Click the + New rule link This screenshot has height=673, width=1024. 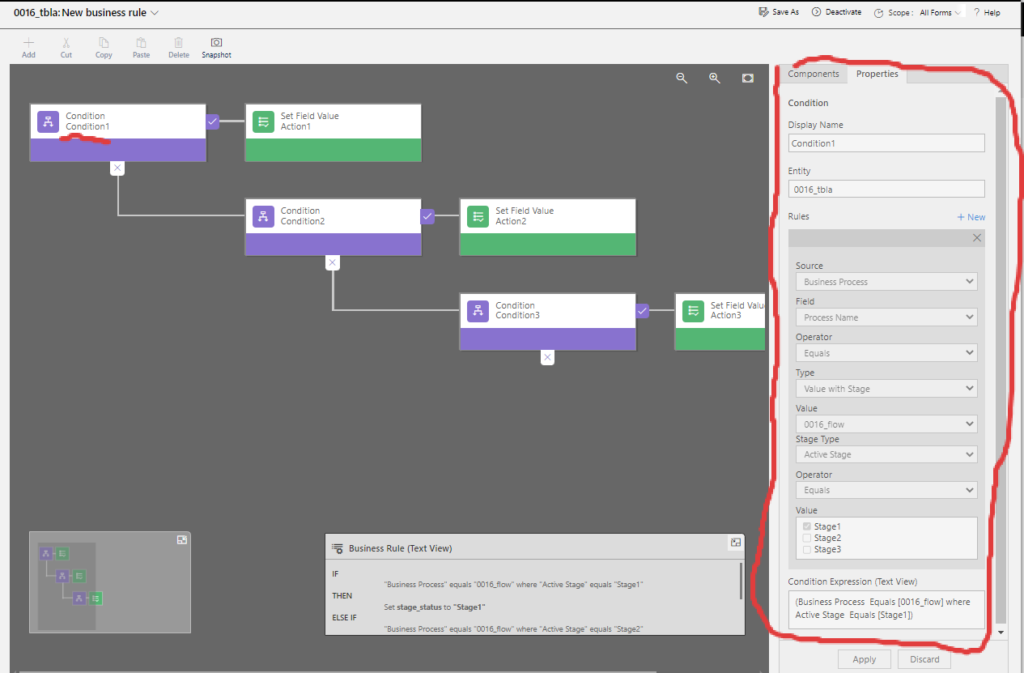coord(970,217)
